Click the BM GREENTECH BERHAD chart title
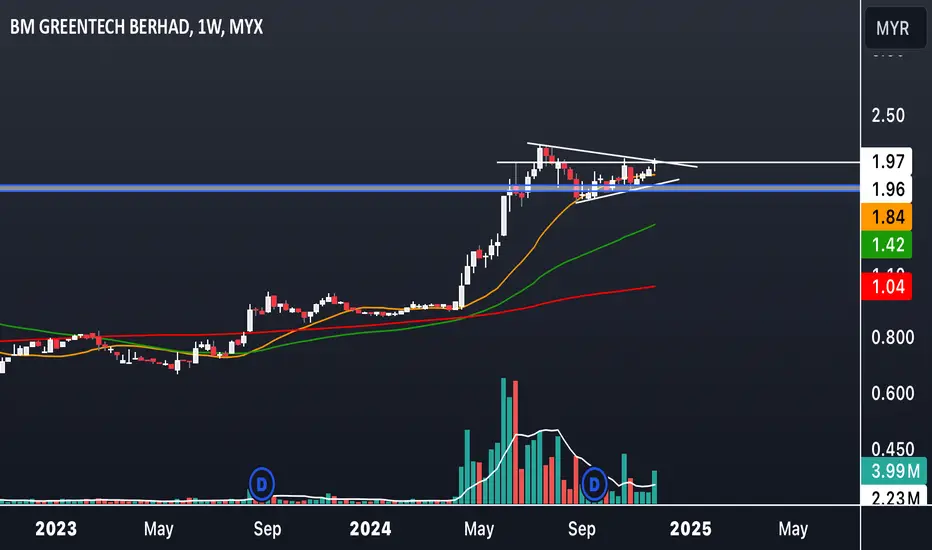Viewport: 932px width, 550px height. click(137, 27)
